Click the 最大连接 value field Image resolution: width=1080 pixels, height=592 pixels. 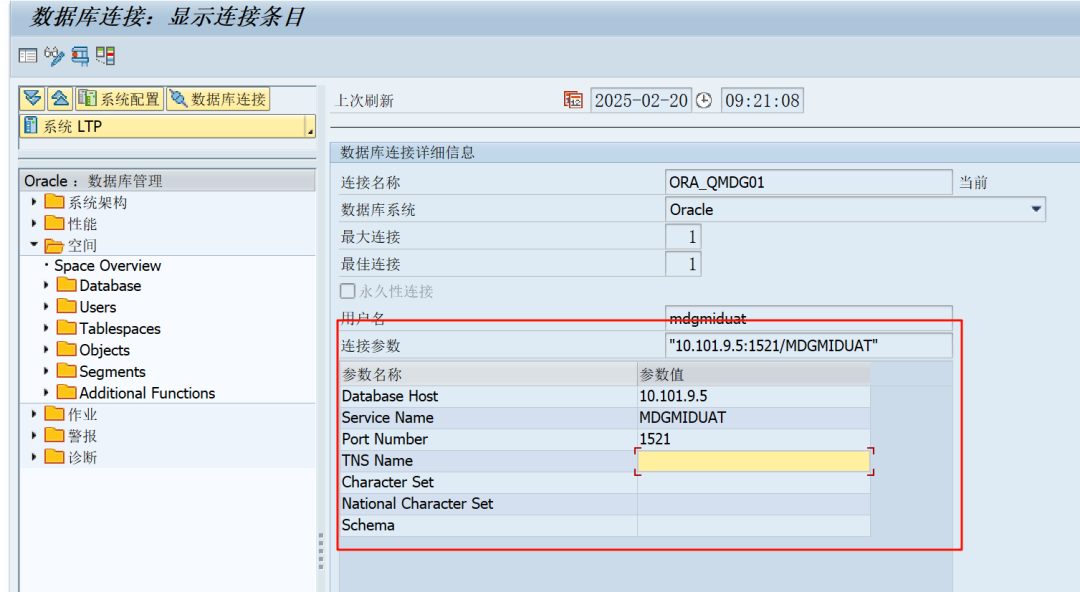click(x=683, y=237)
